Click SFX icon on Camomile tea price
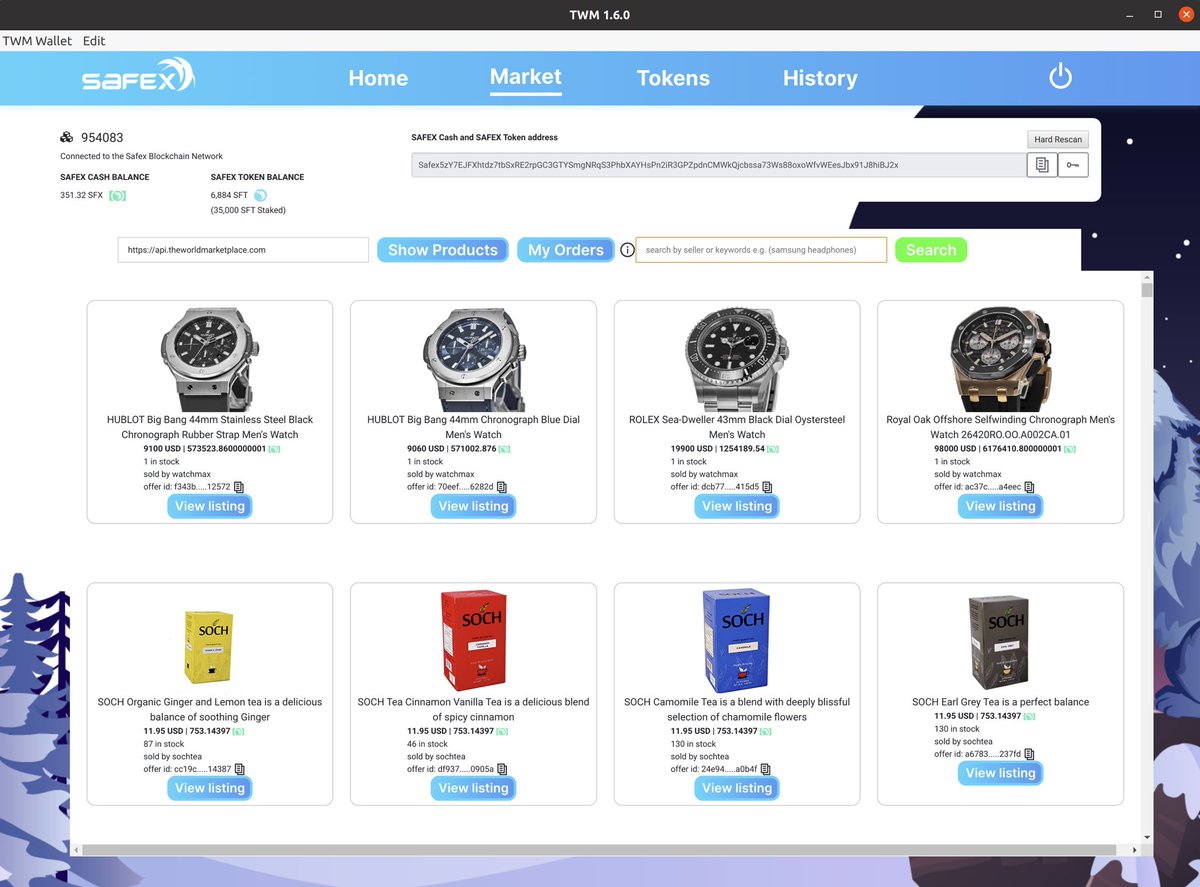This screenshot has height=887, width=1200. click(765, 732)
